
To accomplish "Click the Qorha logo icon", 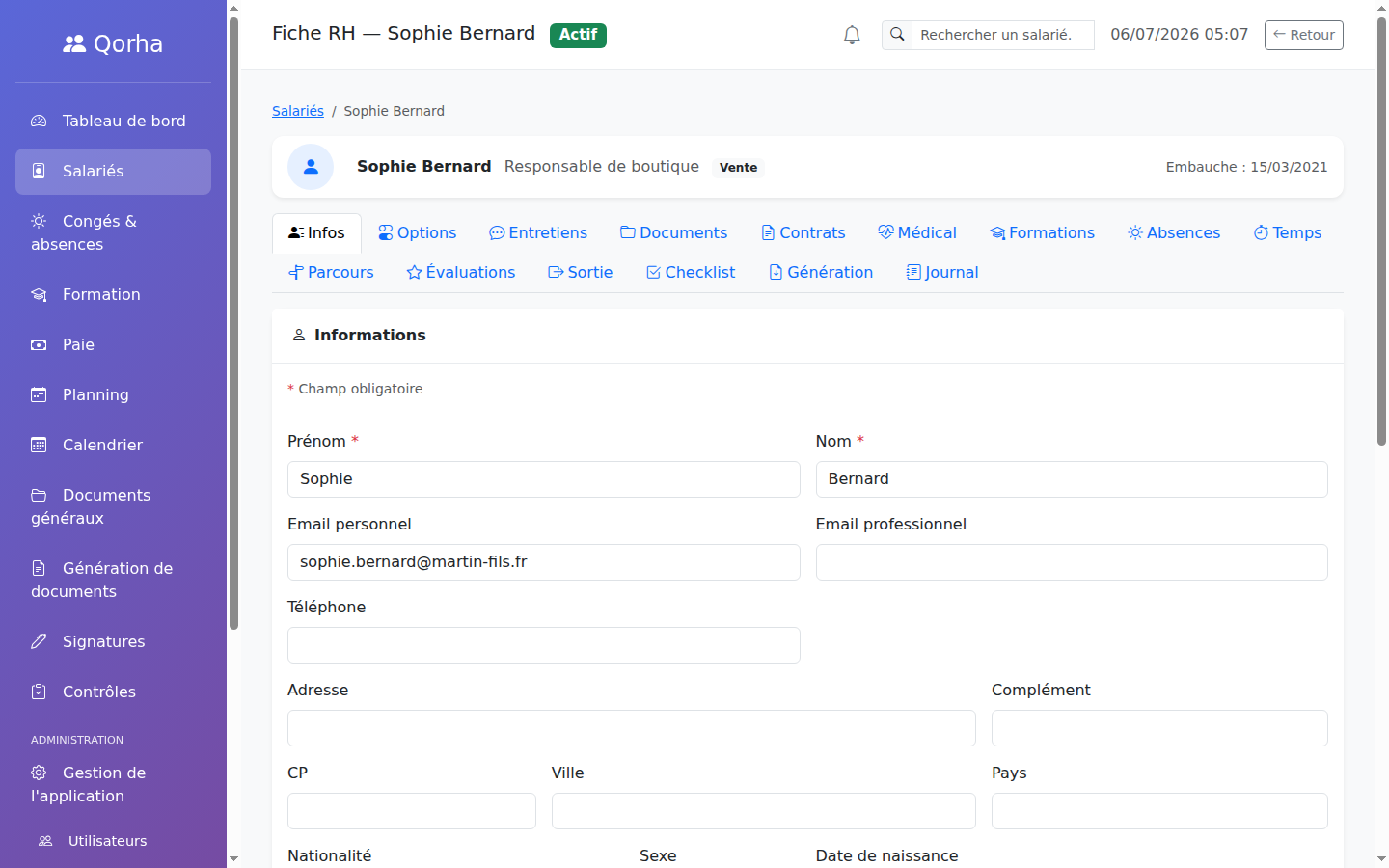I will pyautogui.click(x=74, y=43).
